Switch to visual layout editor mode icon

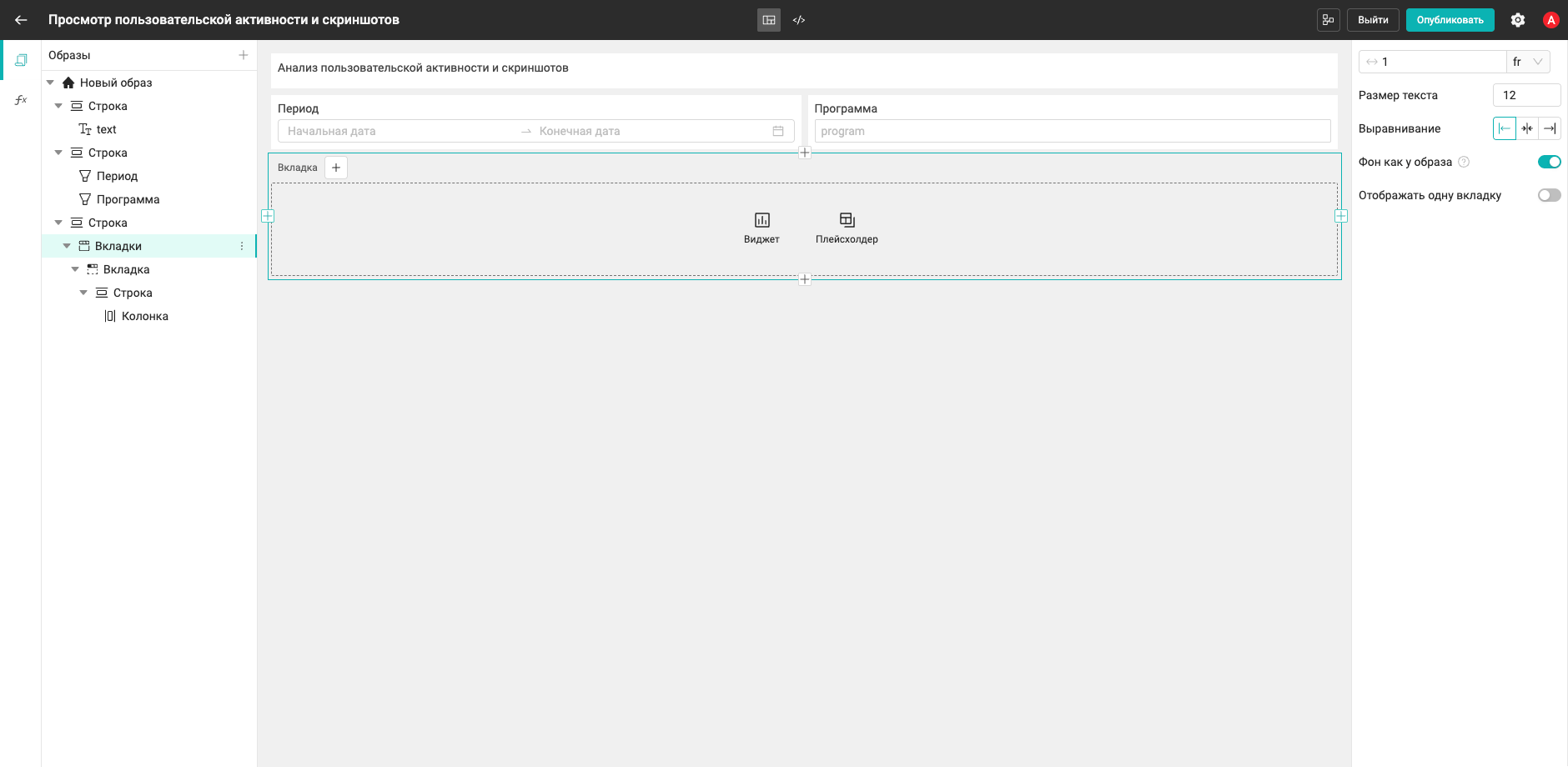(x=769, y=20)
